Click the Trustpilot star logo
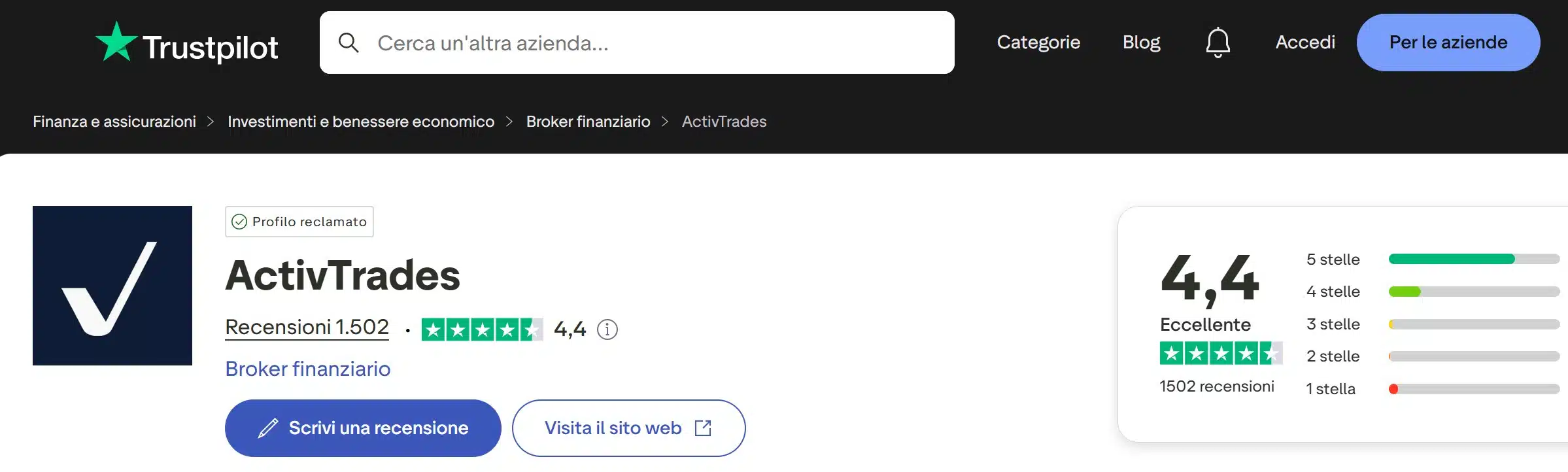This screenshot has width=1568, height=472. click(x=116, y=41)
